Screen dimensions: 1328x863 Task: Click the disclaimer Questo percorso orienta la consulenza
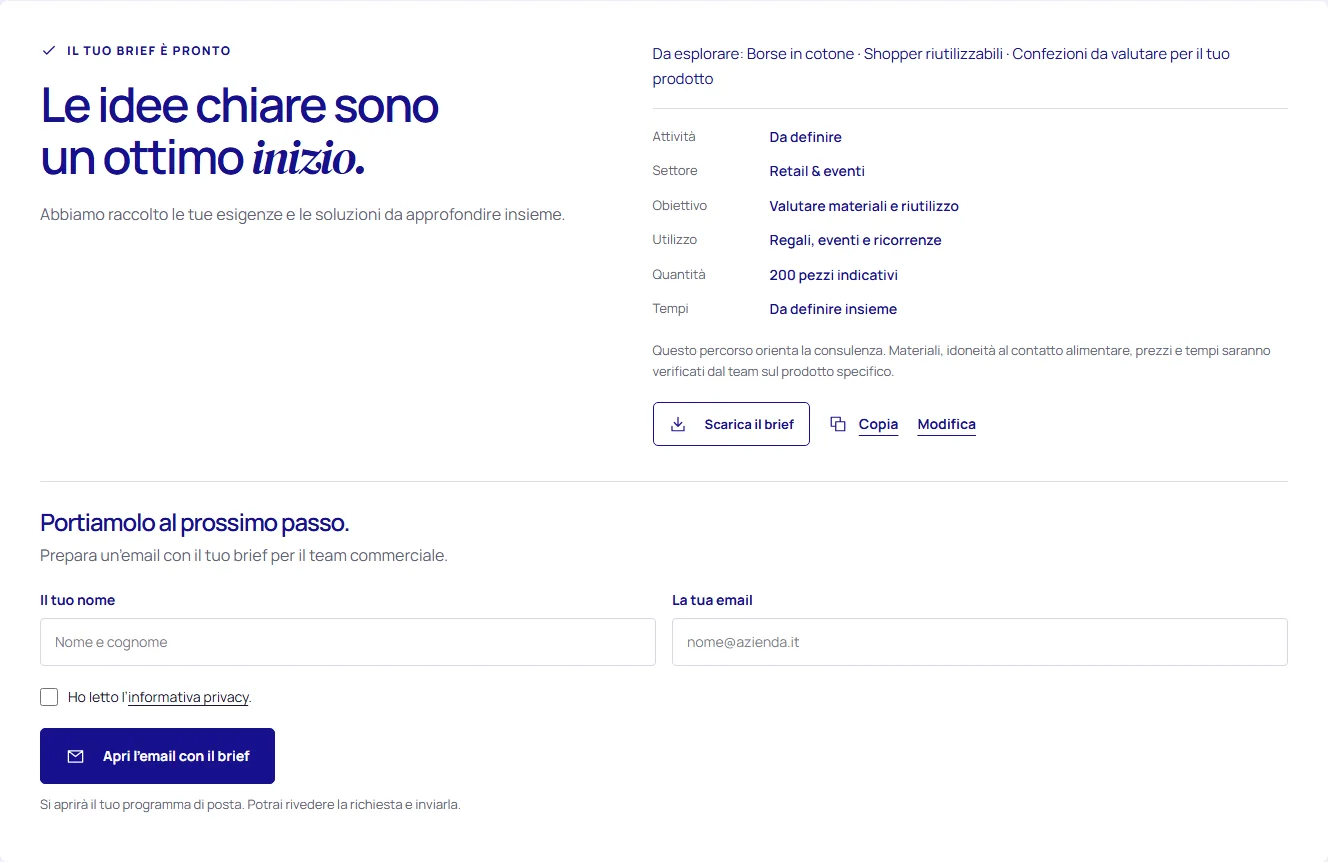[961, 361]
